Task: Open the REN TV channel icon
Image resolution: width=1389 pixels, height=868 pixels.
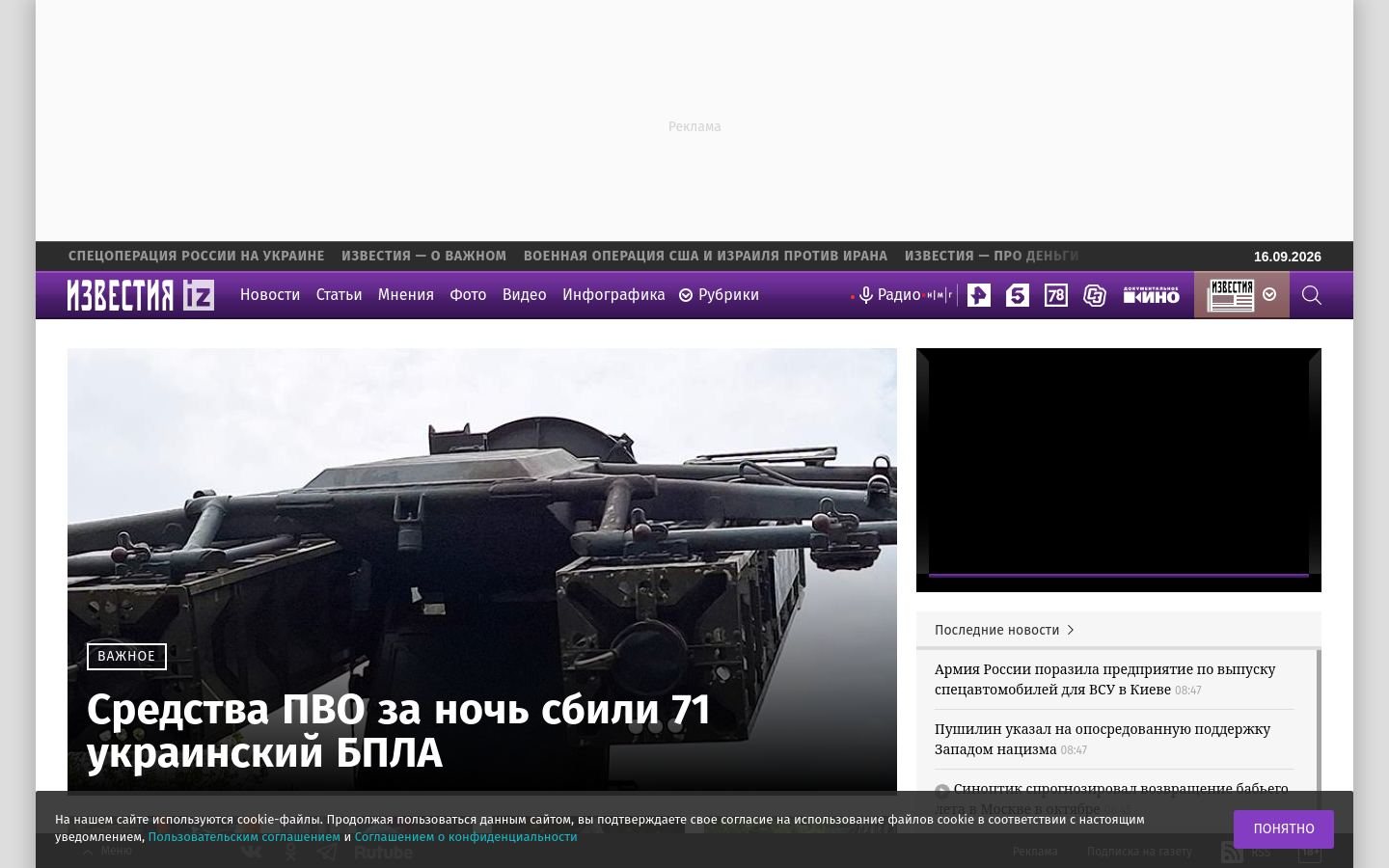Action: [x=979, y=295]
